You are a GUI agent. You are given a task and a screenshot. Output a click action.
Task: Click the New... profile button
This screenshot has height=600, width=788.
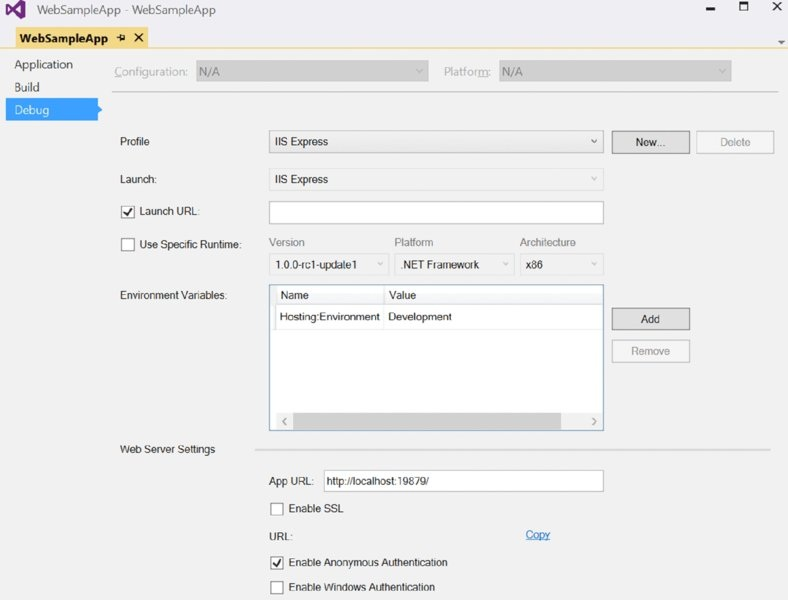click(650, 142)
